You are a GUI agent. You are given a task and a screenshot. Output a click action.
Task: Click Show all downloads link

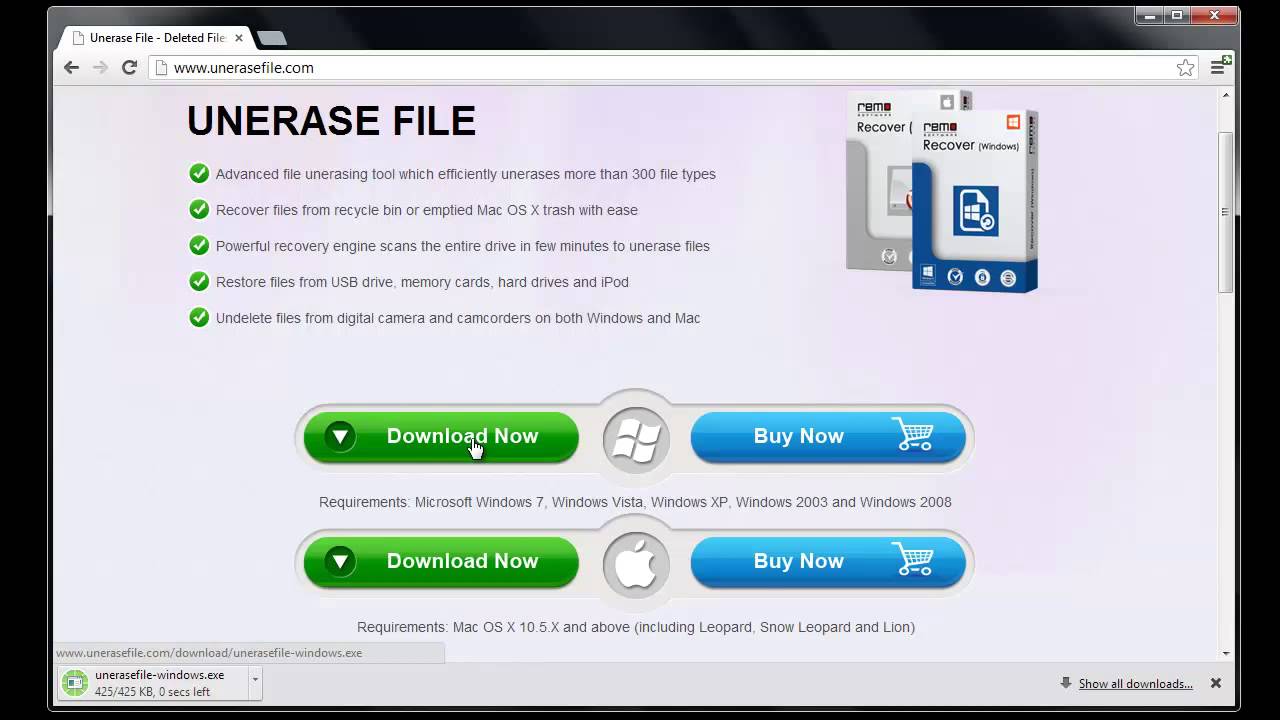[x=1135, y=684]
